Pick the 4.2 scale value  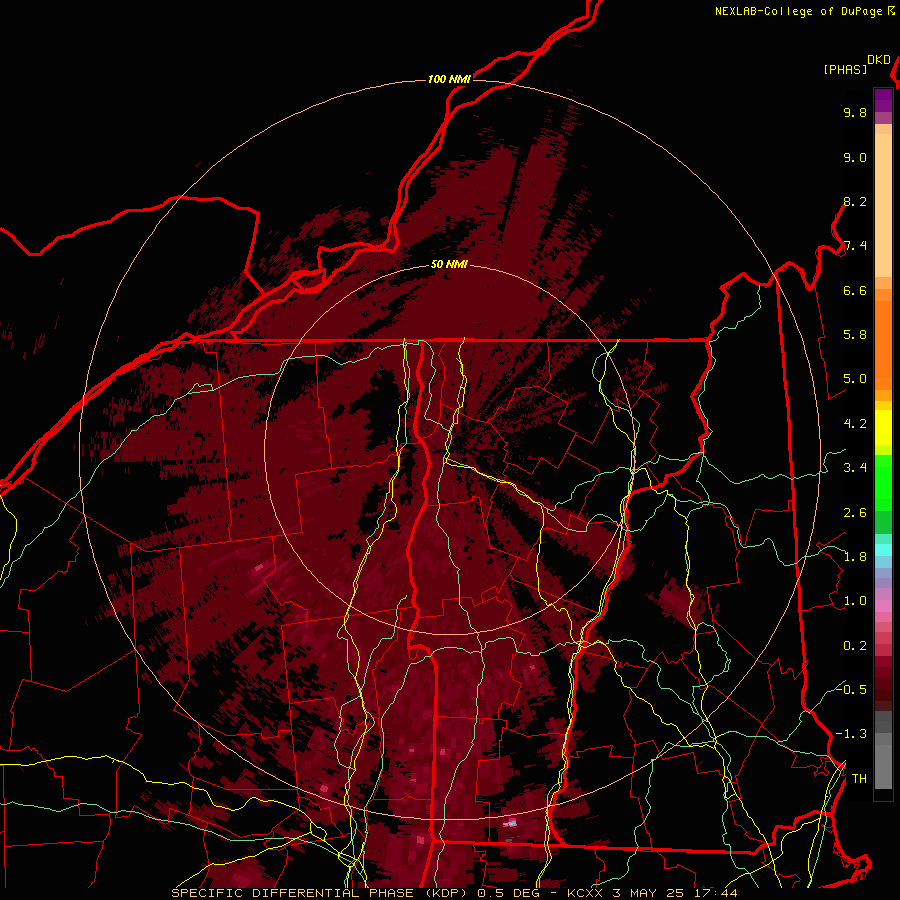pyautogui.click(x=855, y=424)
